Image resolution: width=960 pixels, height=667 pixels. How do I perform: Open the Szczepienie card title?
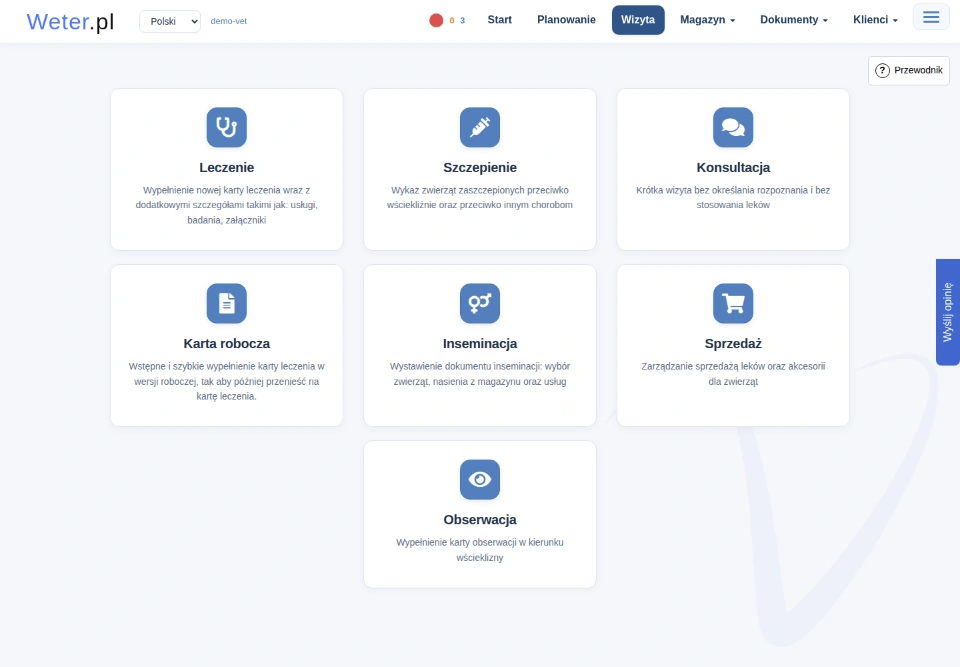click(x=480, y=167)
